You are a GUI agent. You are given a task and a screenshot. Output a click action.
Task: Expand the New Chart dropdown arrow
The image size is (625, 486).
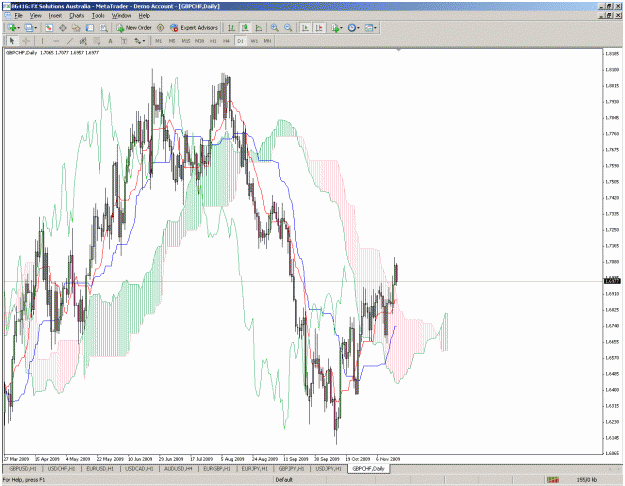(x=18, y=28)
